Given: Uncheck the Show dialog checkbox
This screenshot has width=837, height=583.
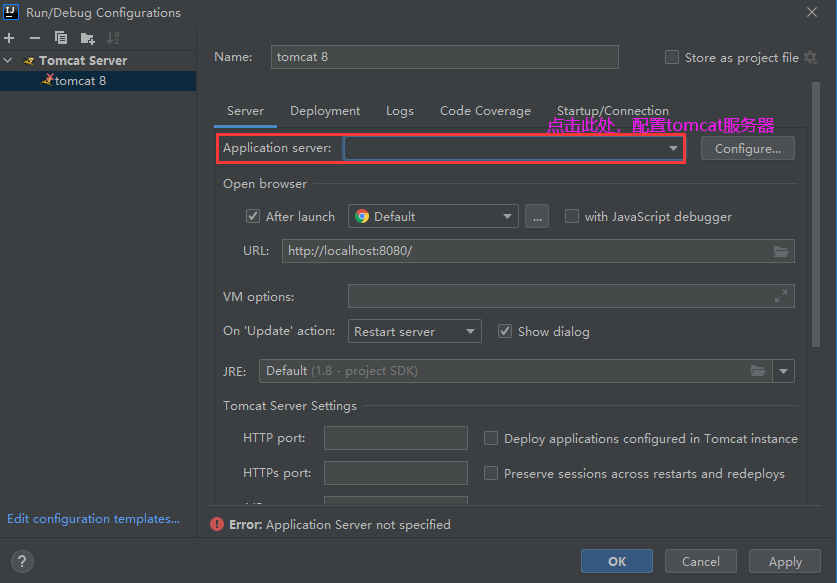Looking at the screenshot, I should 505,331.
